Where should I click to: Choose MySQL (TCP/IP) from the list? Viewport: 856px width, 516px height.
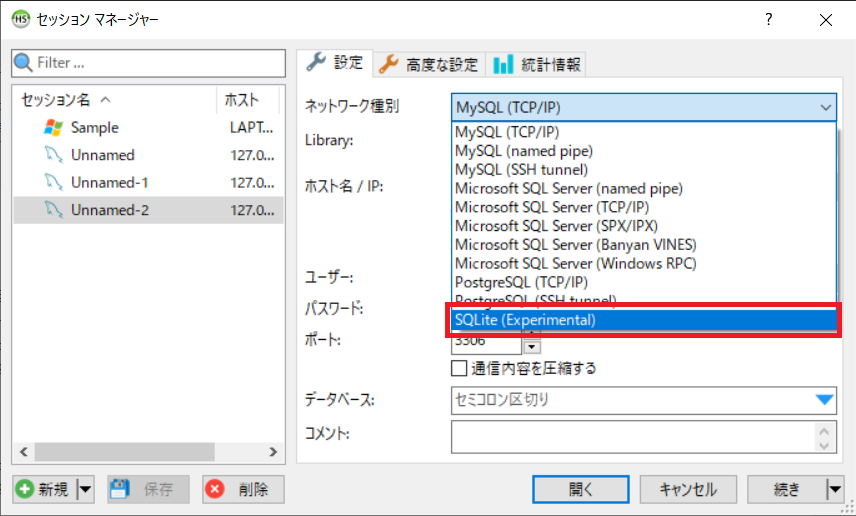coord(644,132)
